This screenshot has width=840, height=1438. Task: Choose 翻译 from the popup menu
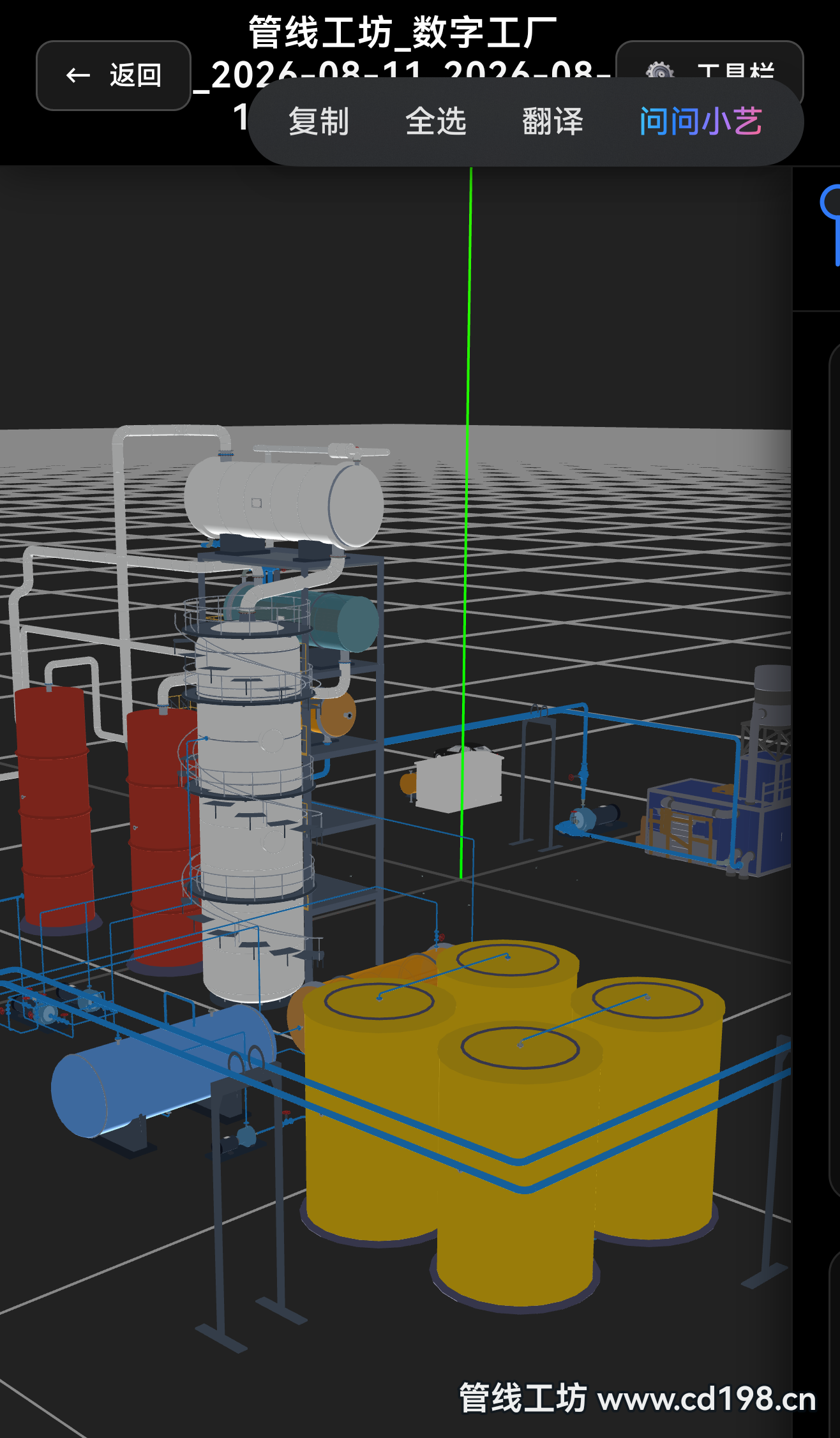click(553, 121)
